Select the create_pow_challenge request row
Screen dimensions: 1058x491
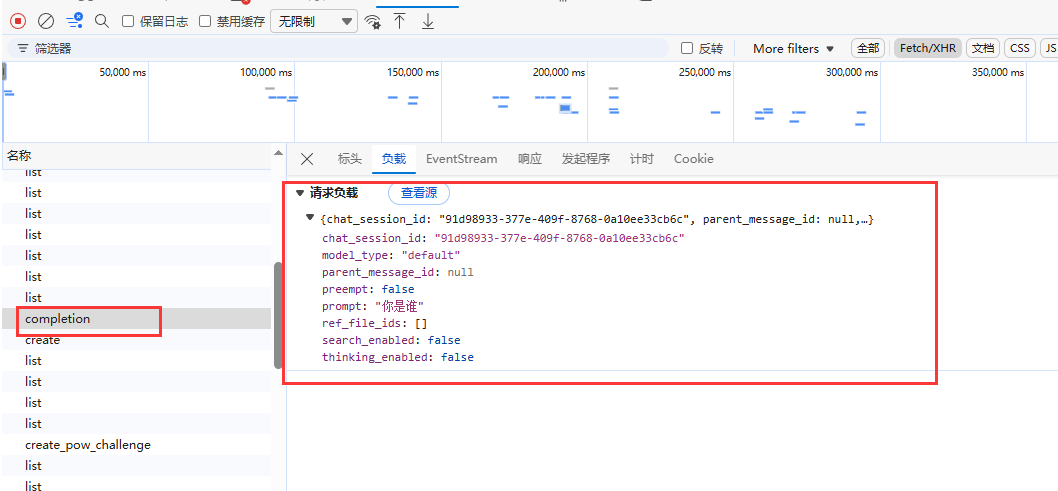tap(136, 445)
